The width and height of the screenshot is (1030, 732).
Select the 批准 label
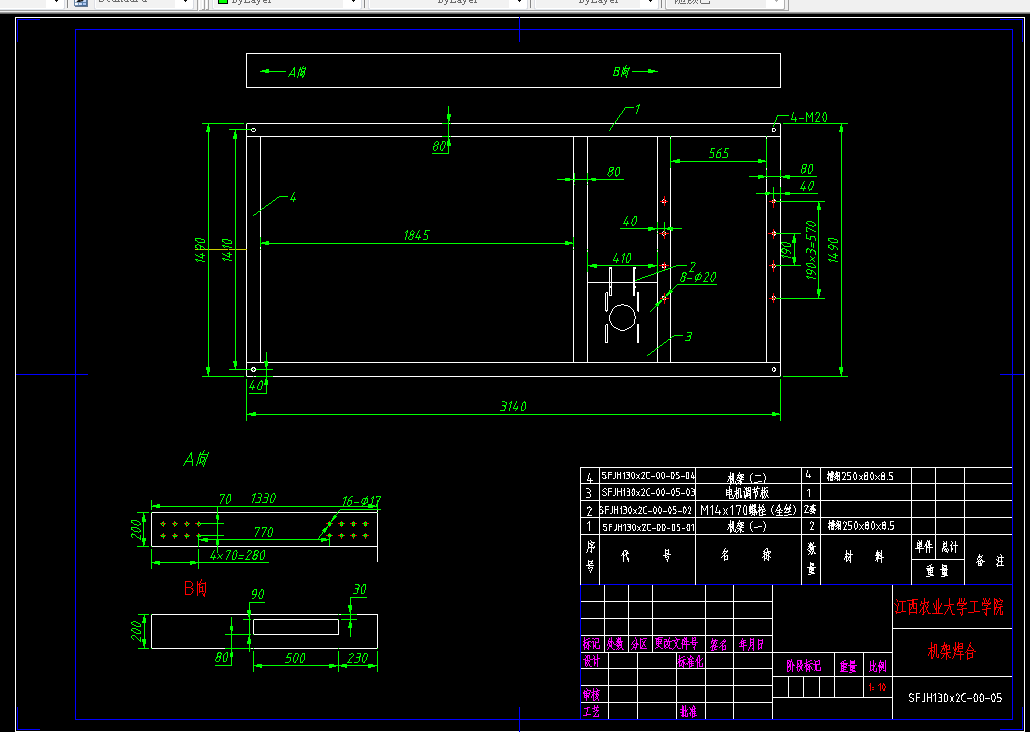[x=688, y=711]
